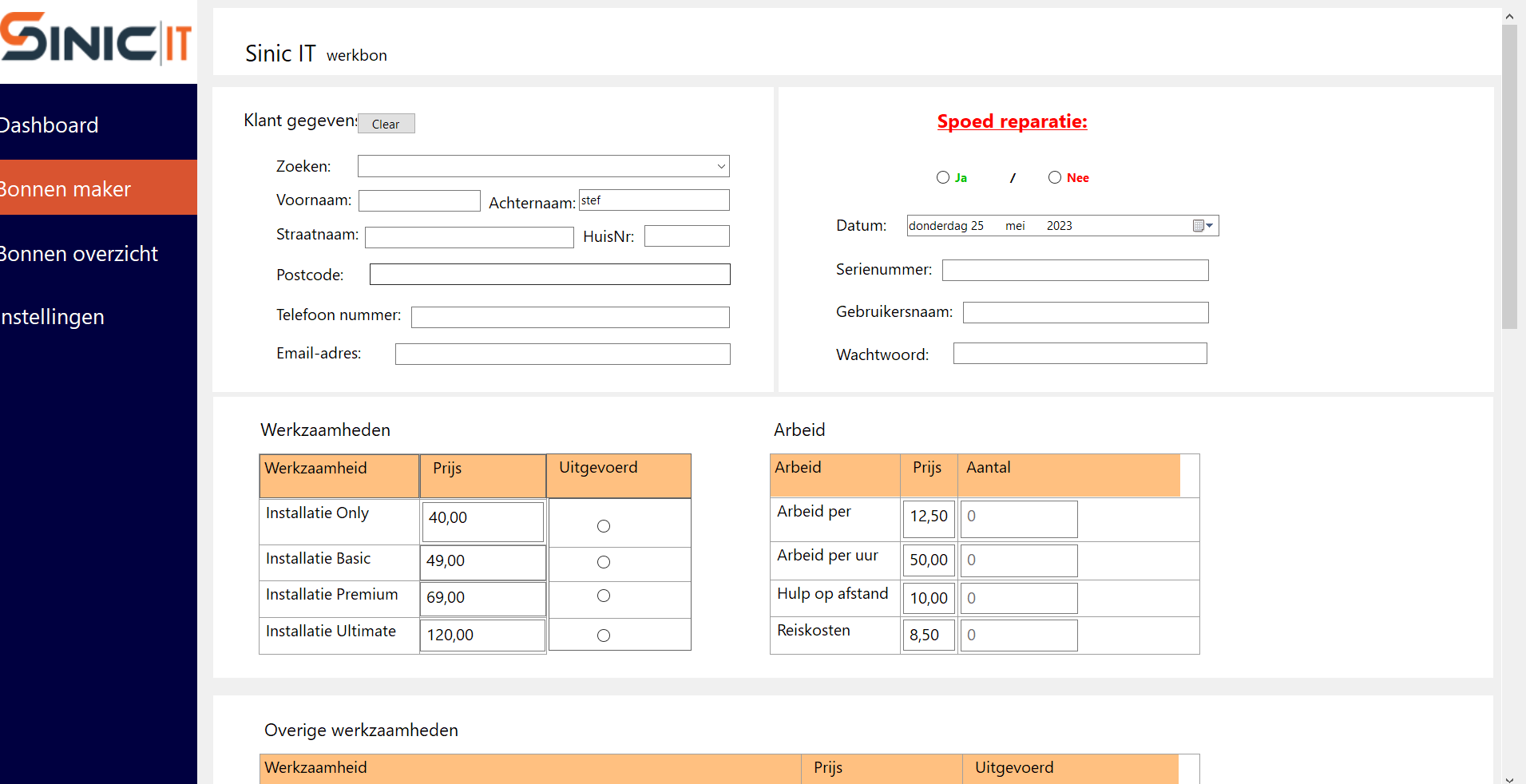The image size is (1526, 784).
Task: Click scrollbar down arrow
Action: coord(1509,779)
